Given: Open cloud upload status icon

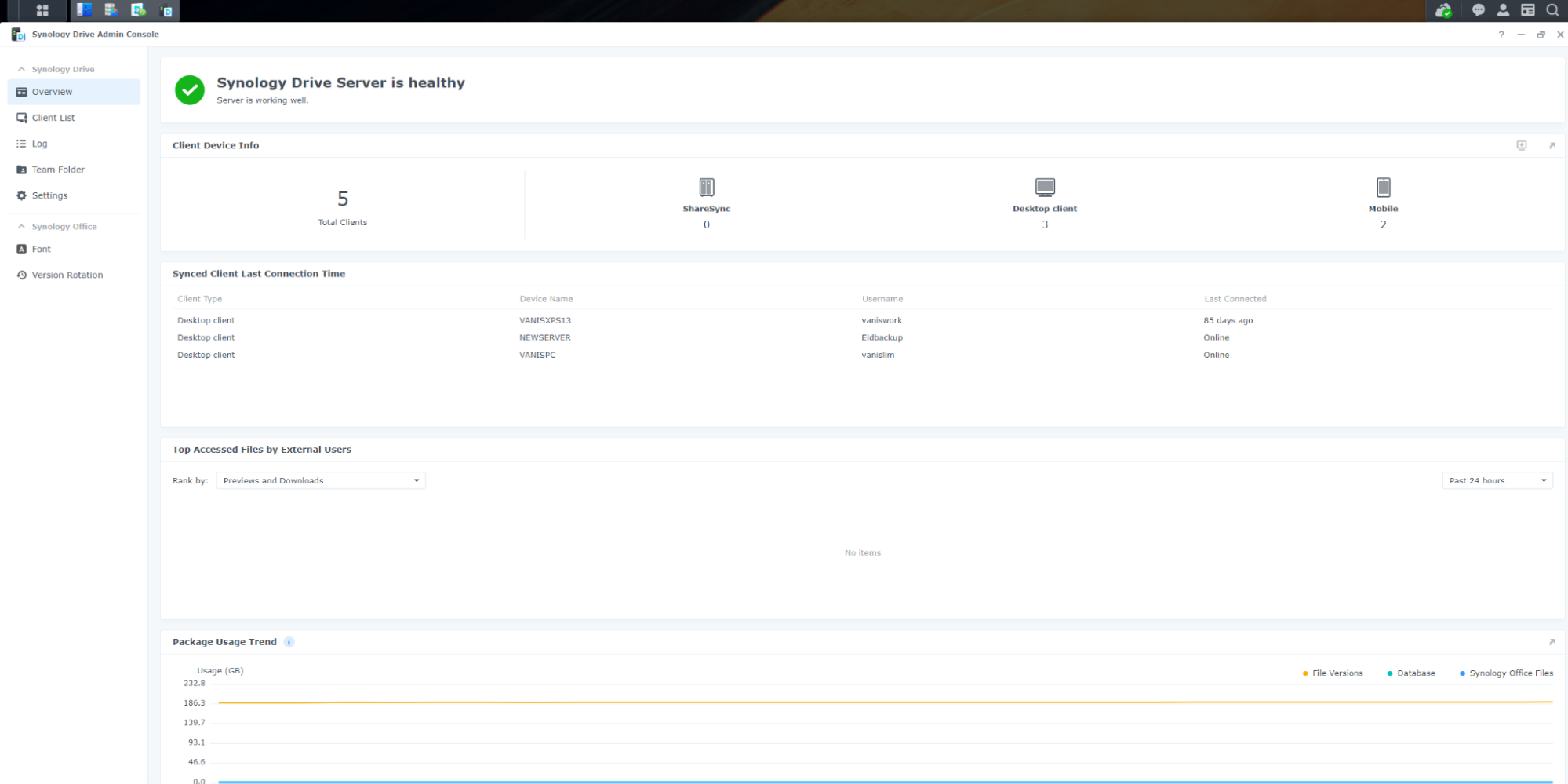Looking at the screenshot, I should 1443,10.
